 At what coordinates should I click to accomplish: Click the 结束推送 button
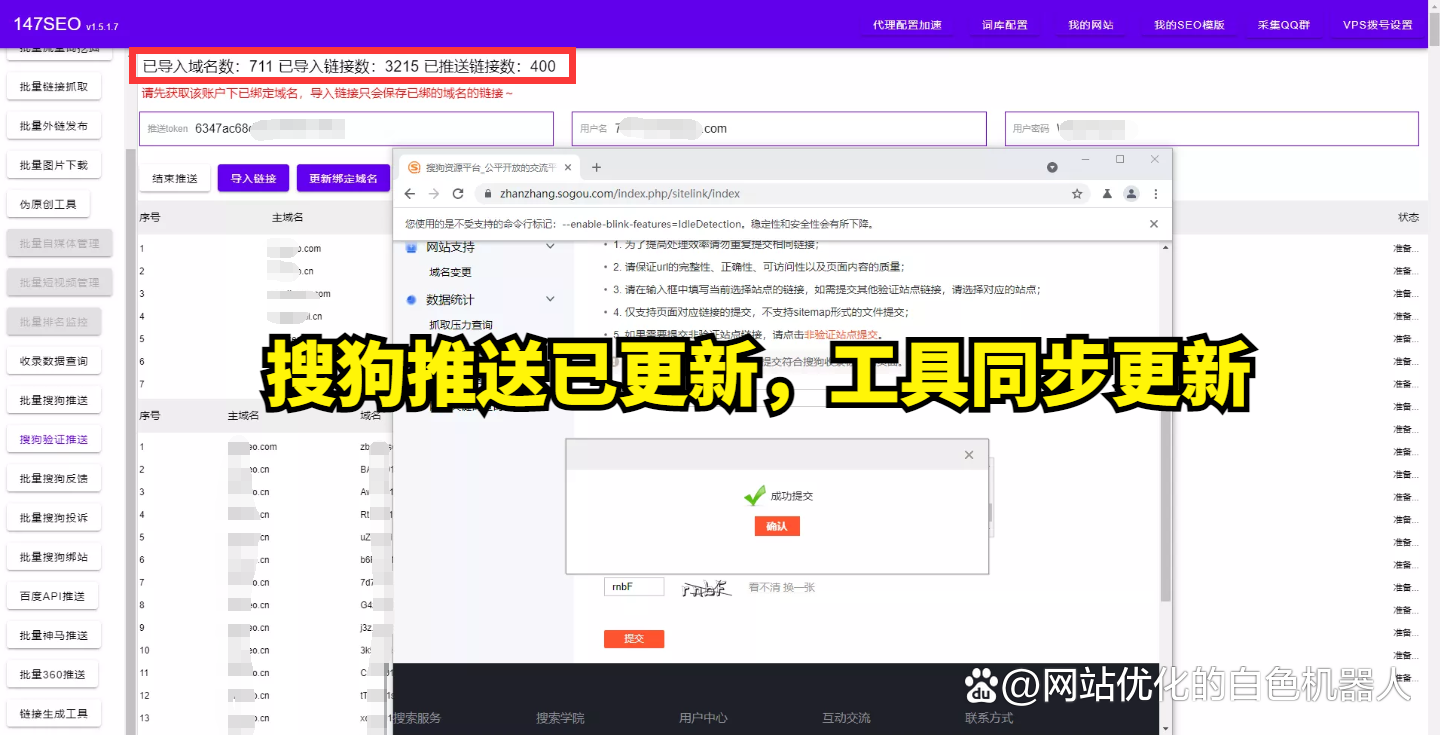point(174,178)
